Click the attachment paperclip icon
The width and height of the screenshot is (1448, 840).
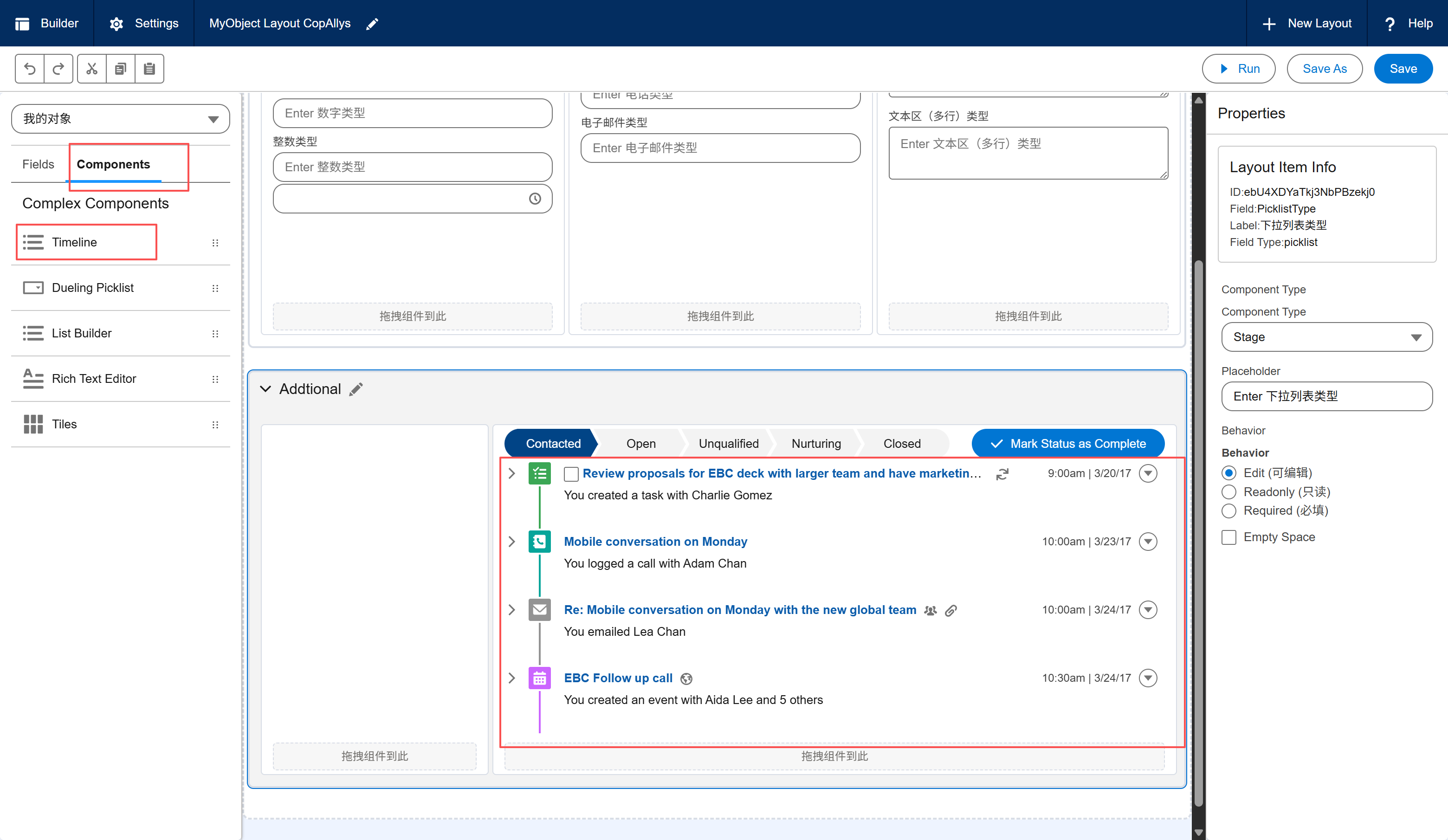(x=951, y=611)
